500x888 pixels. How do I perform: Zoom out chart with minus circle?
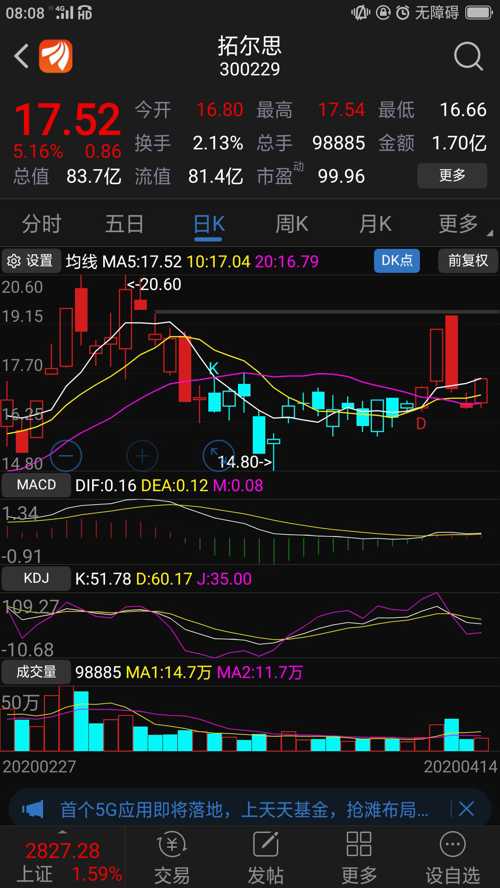point(66,455)
